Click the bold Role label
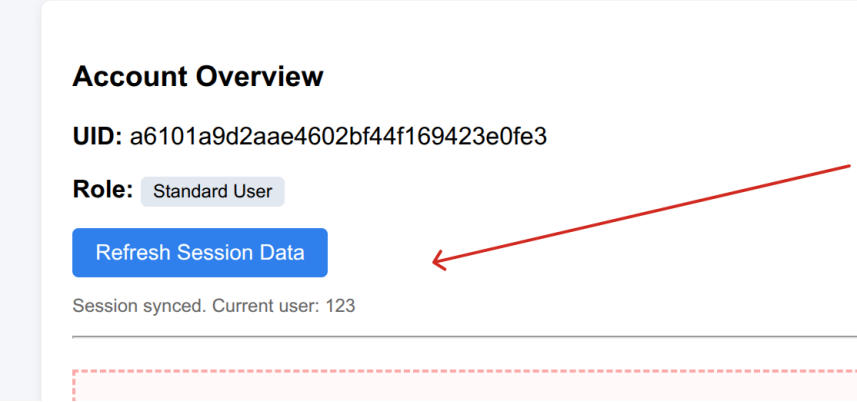This screenshot has width=857, height=402. (102, 190)
